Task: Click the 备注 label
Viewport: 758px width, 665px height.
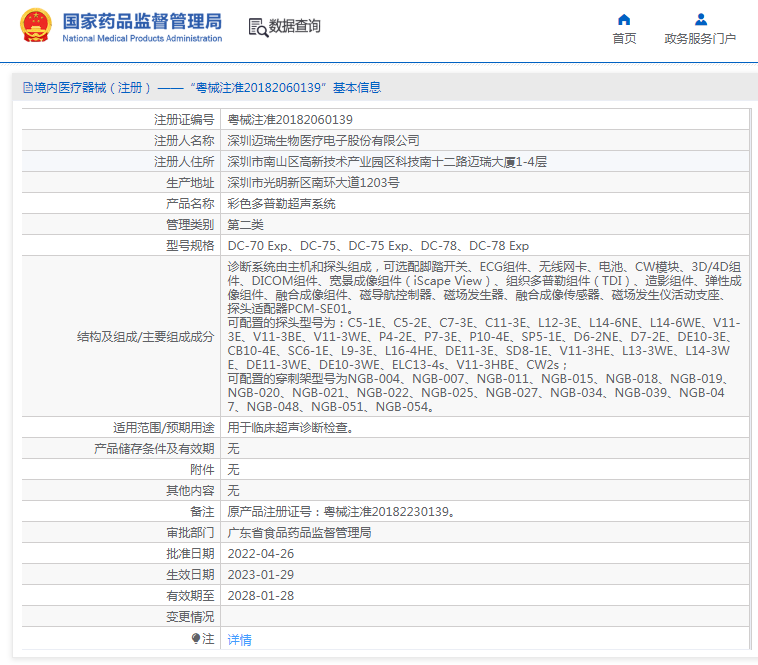Action: (x=202, y=512)
